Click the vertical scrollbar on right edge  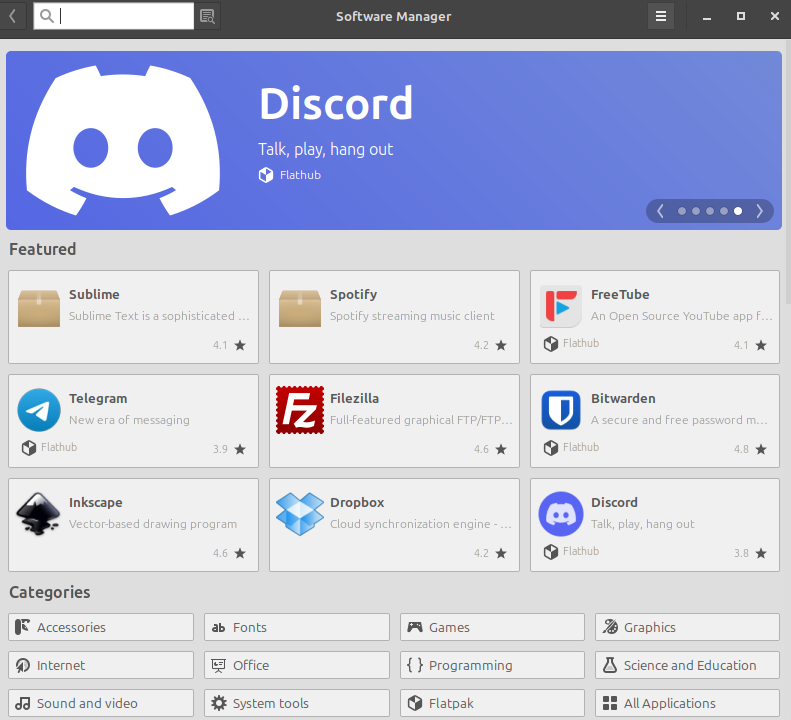coord(788,172)
